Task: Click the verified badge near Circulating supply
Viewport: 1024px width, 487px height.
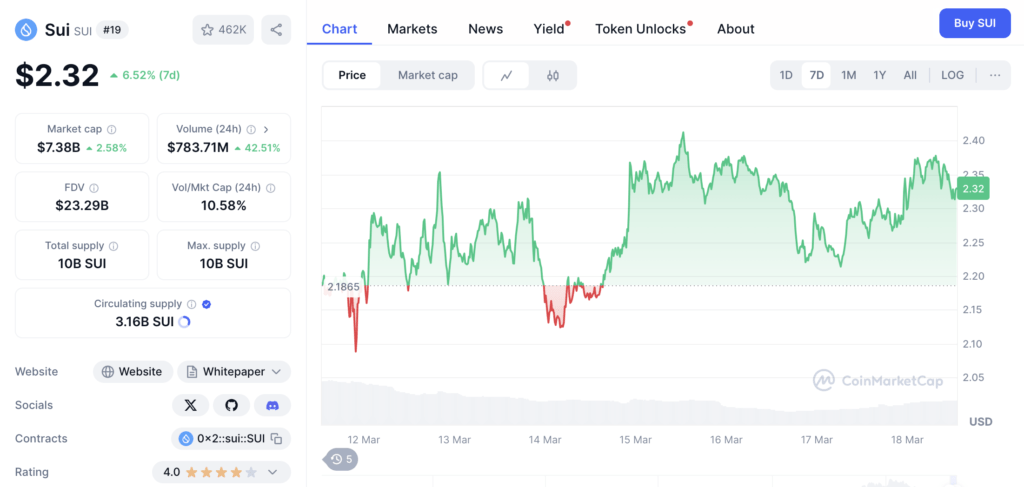Action: [x=206, y=304]
